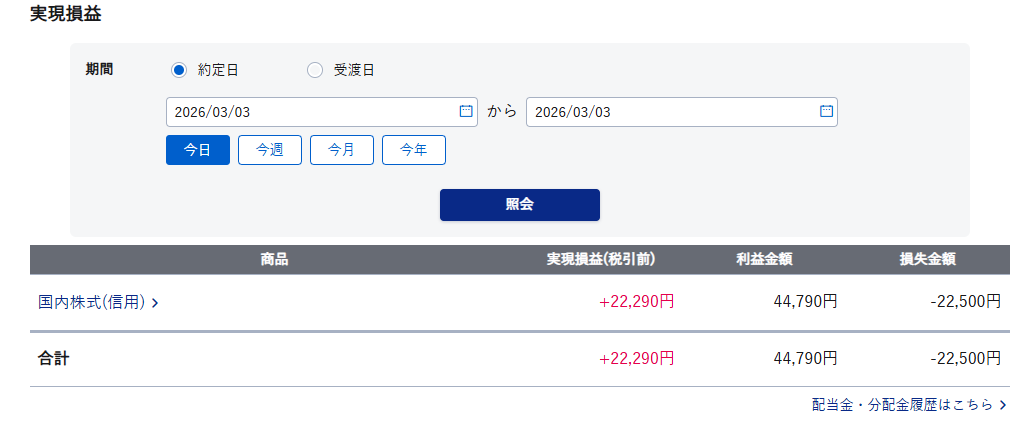This screenshot has width=1022, height=432.
Task: Click the 損失金額 column header
Action: [928, 260]
